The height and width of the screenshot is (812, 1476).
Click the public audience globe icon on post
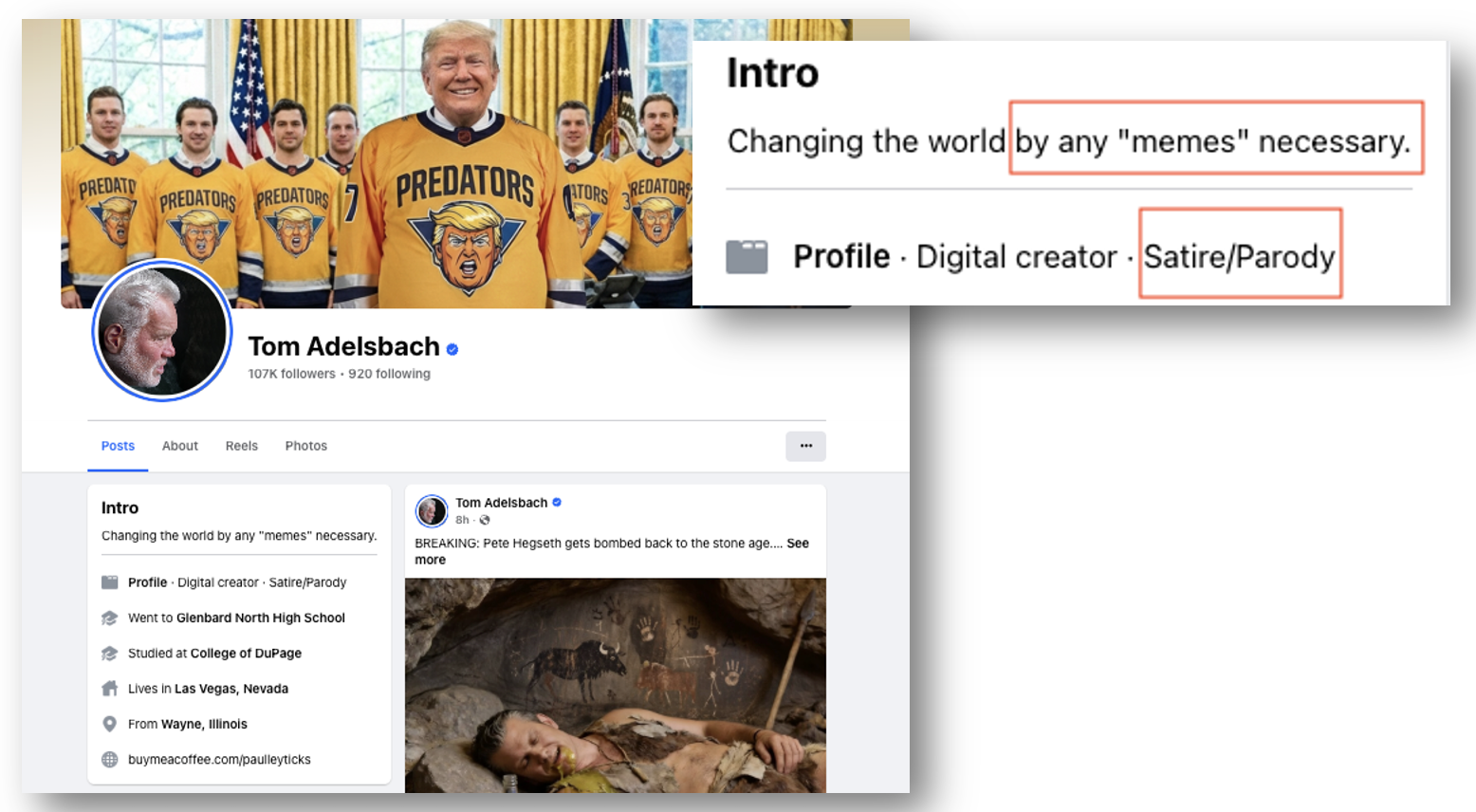point(485,520)
